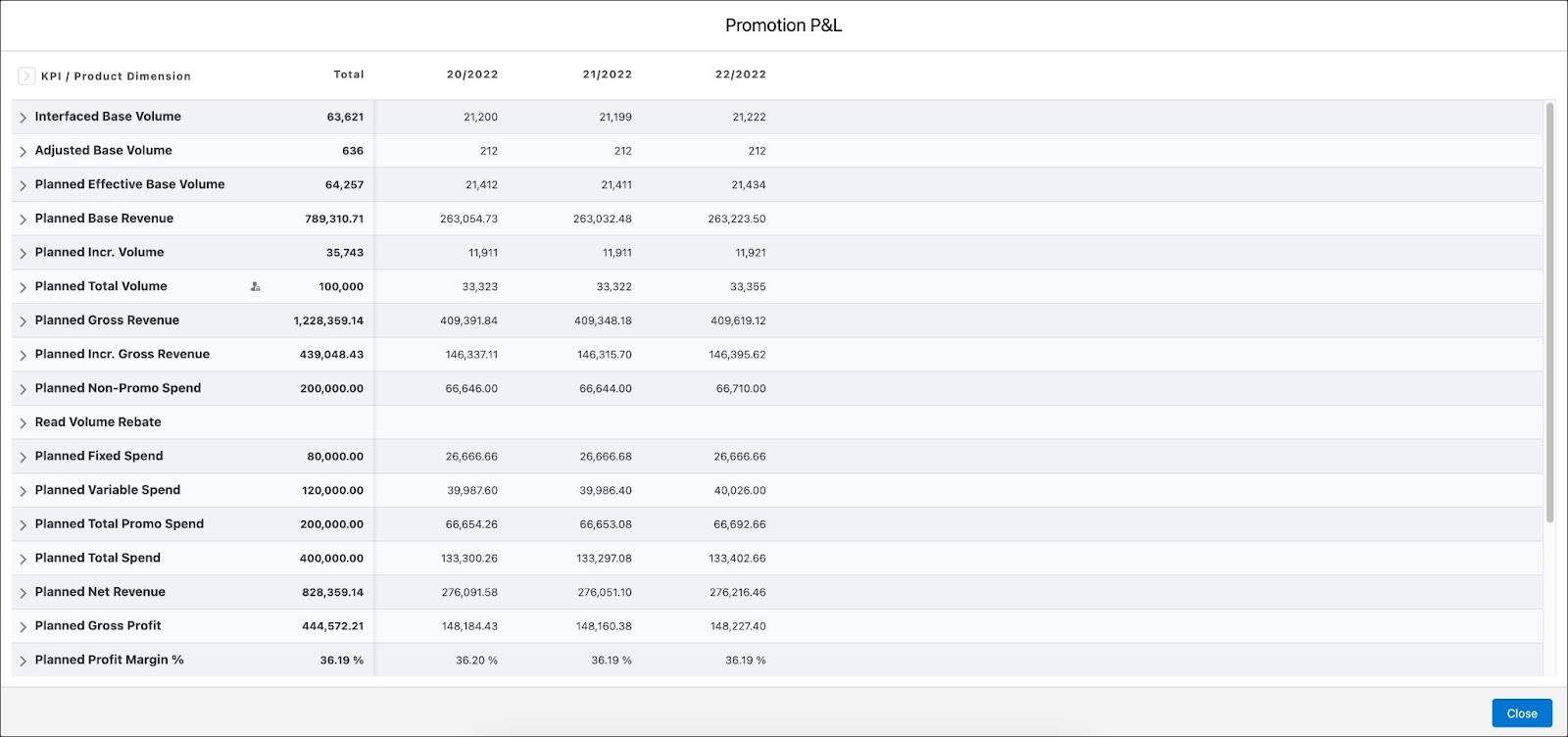The height and width of the screenshot is (737, 1568).
Task: Click the total value 444,572.21
Action: point(333,626)
